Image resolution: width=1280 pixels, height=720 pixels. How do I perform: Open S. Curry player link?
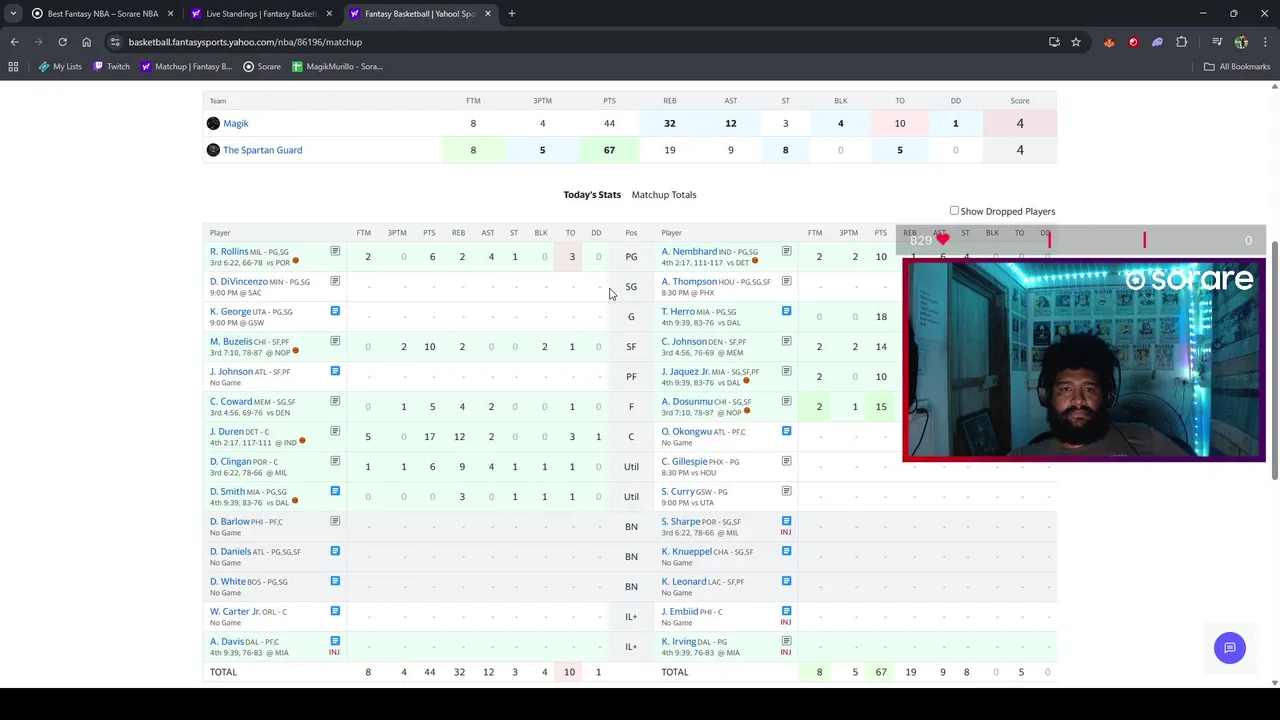(678, 491)
